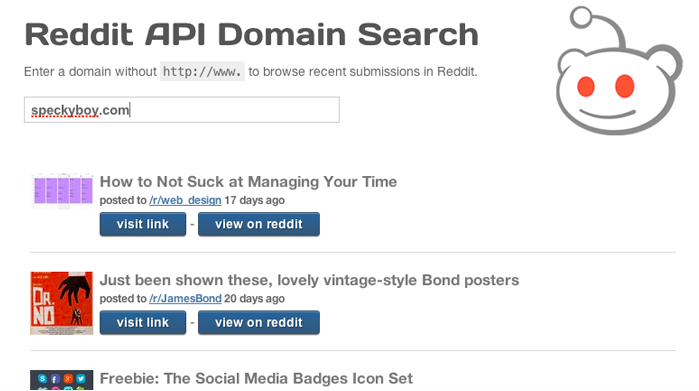View the Bond posters post on reddit

point(259,322)
